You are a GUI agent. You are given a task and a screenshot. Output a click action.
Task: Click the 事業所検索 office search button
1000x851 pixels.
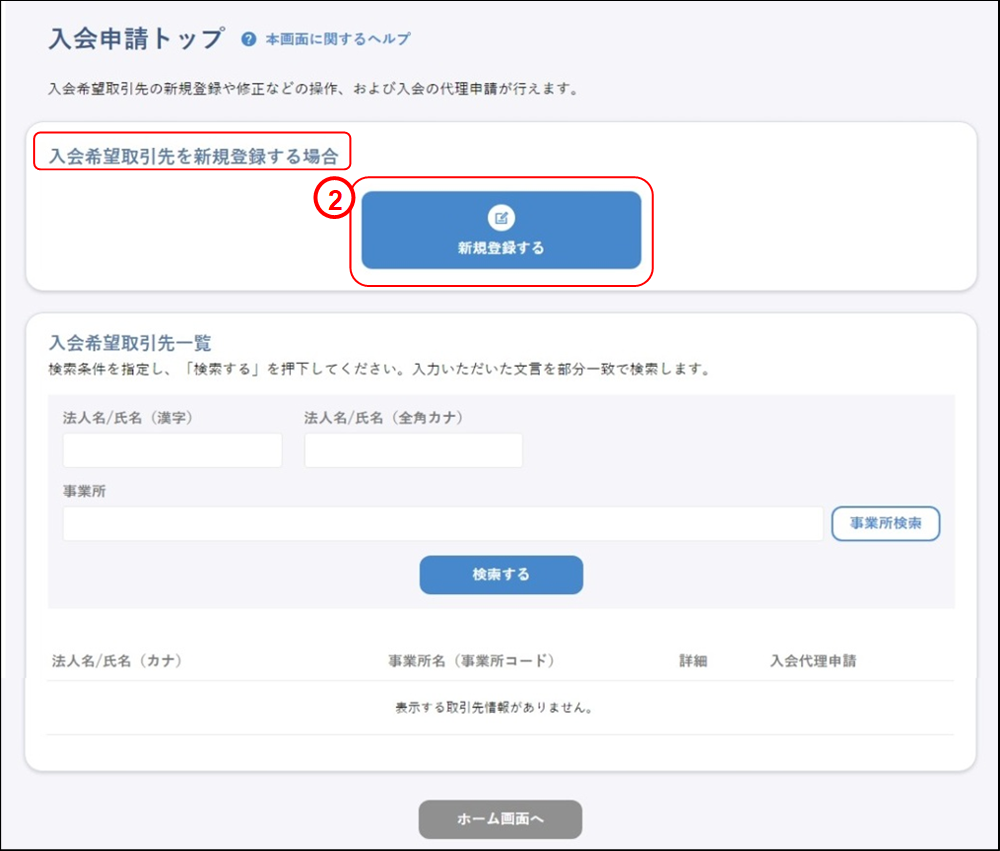click(886, 523)
